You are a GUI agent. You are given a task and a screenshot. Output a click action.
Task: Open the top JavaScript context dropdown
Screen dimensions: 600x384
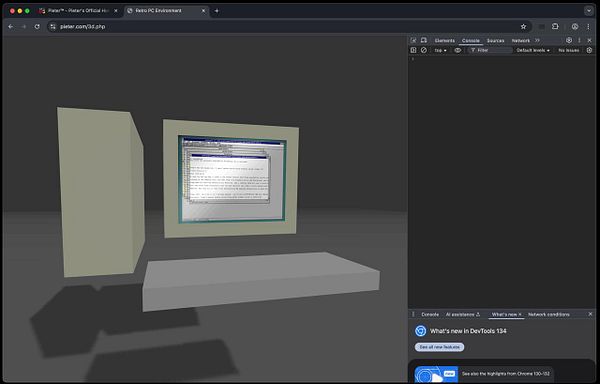click(440, 50)
